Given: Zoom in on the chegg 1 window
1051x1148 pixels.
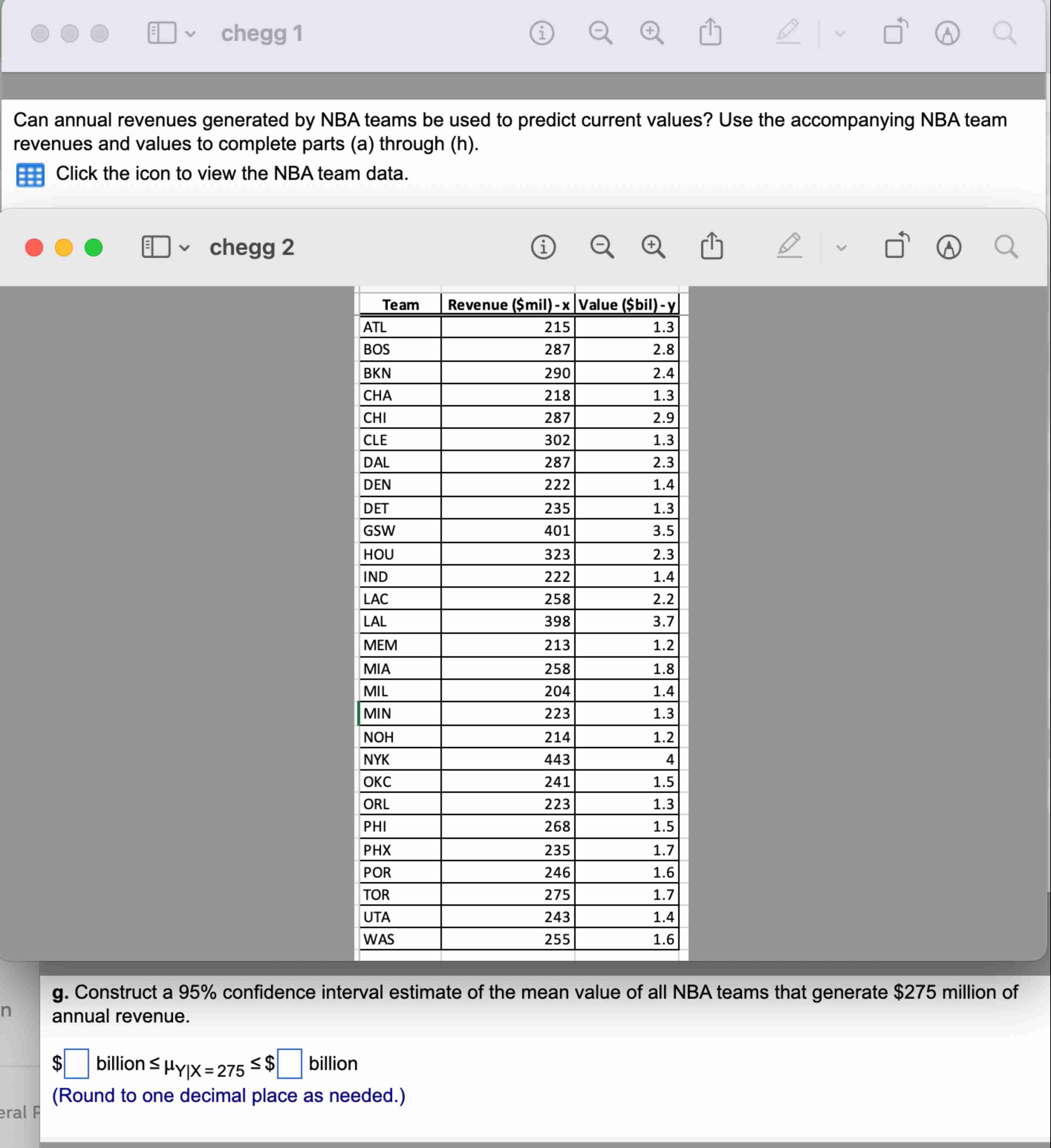Looking at the screenshot, I should coord(651,33).
